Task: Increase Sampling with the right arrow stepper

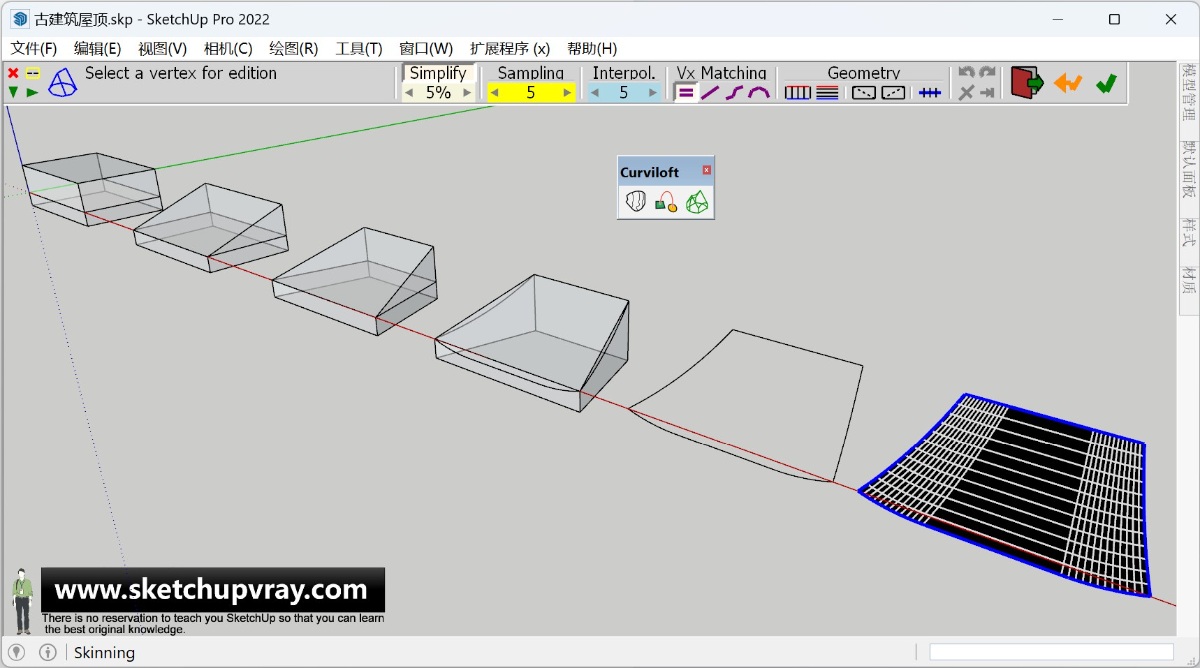Action: coord(570,91)
